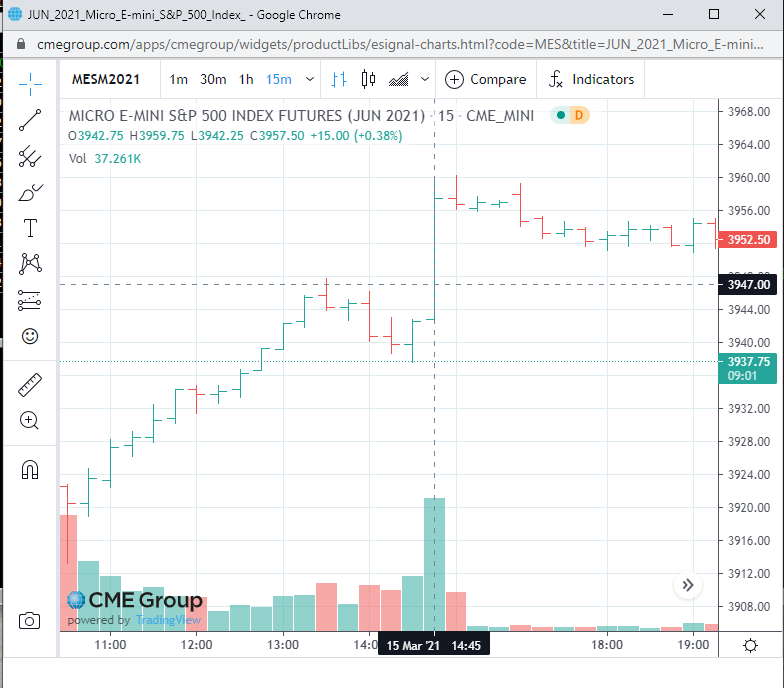Activate the zoom in tool

coord(30,420)
